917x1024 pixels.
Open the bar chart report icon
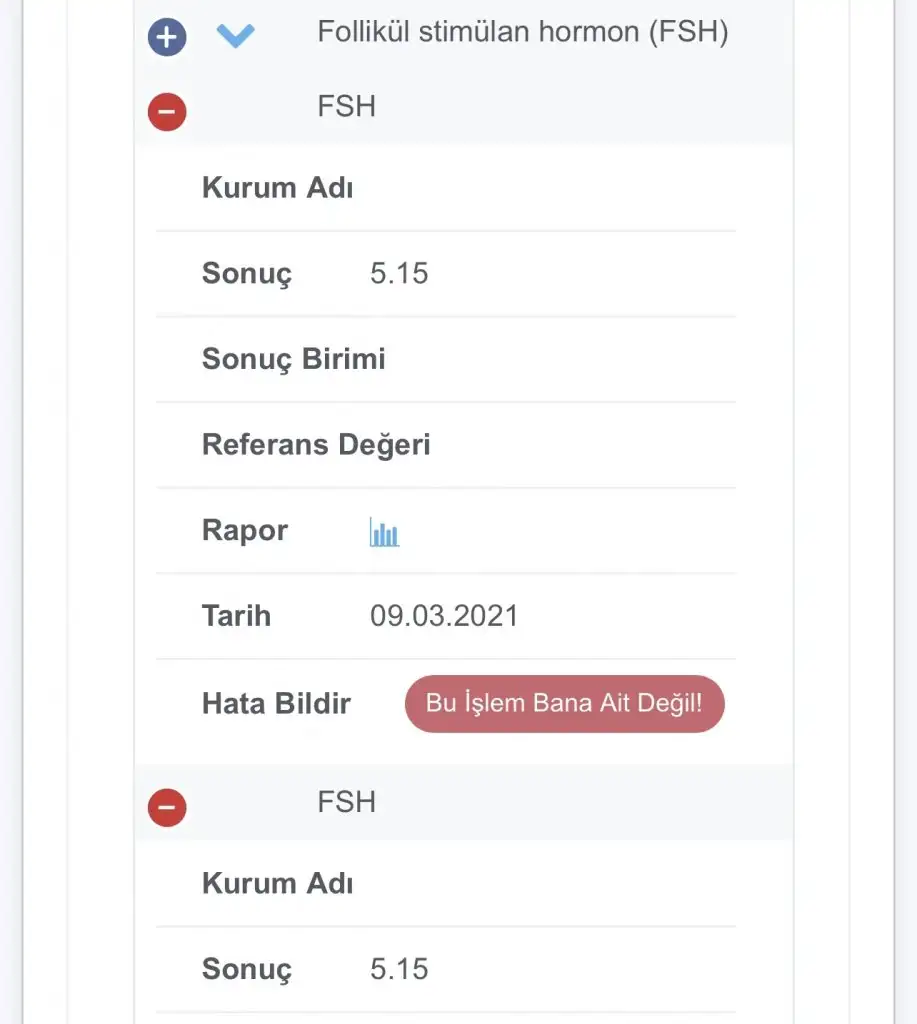click(x=384, y=532)
